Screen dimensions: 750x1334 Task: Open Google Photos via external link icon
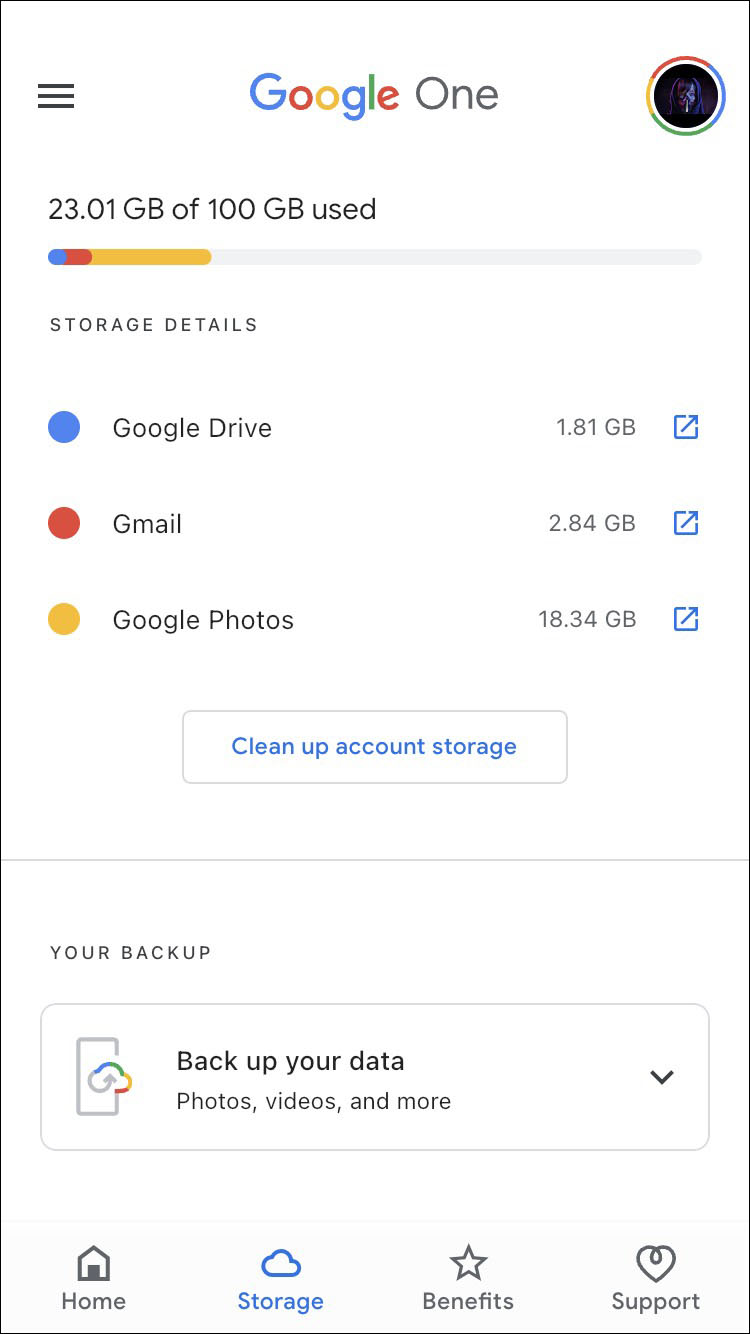[685, 619]
